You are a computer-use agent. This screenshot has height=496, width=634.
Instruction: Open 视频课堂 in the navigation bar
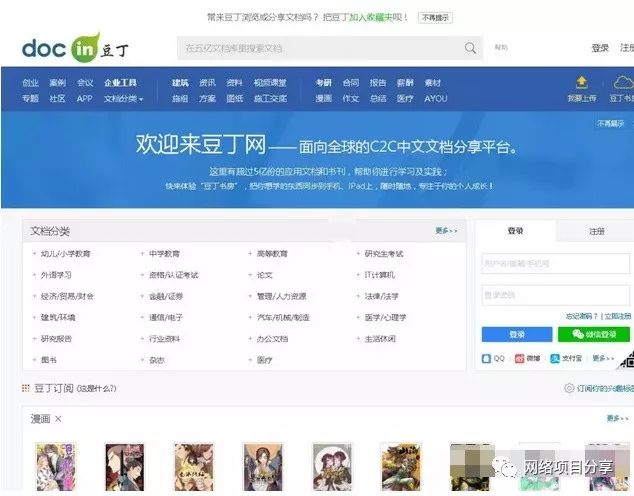270,83
